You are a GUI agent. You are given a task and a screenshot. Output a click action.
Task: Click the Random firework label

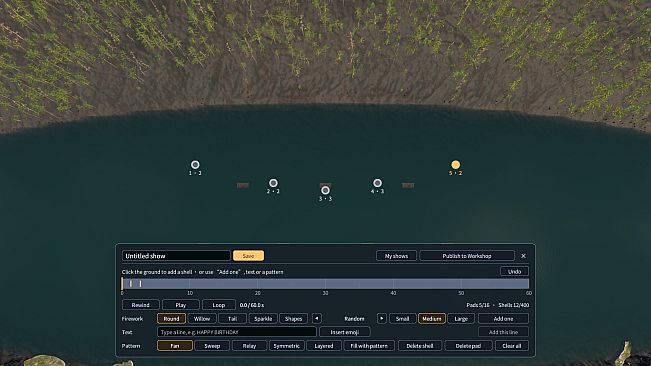point(354,319)
